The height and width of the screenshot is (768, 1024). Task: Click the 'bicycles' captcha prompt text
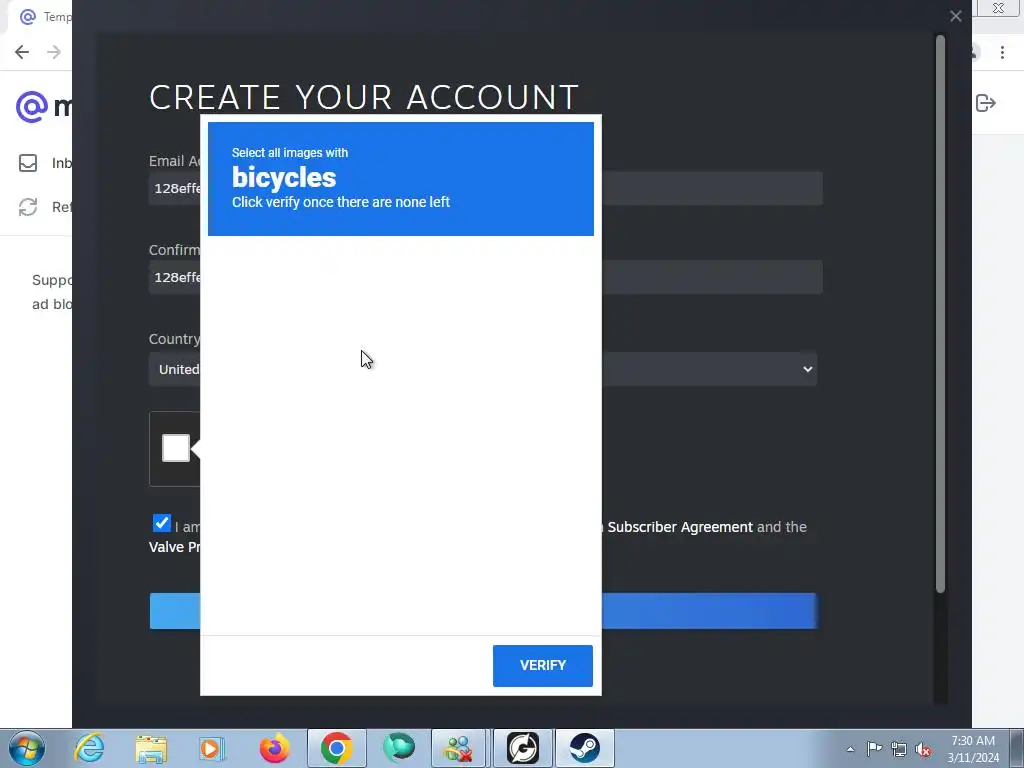[x=284, y=178]
